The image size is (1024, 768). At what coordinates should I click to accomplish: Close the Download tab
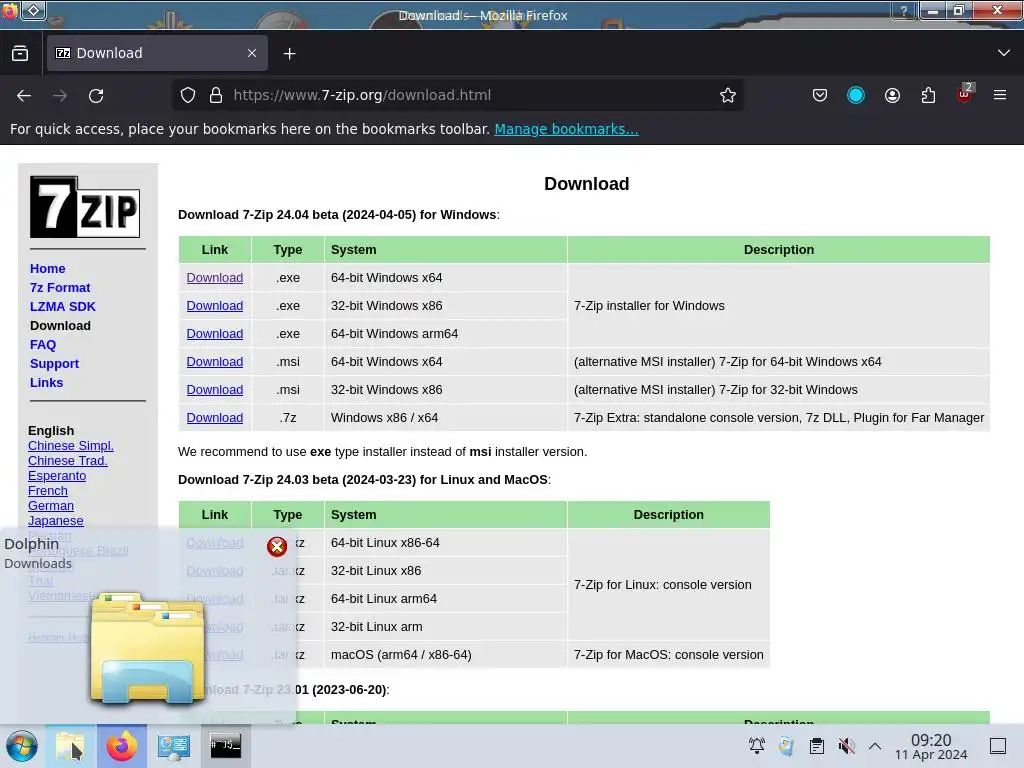(252, 53)
